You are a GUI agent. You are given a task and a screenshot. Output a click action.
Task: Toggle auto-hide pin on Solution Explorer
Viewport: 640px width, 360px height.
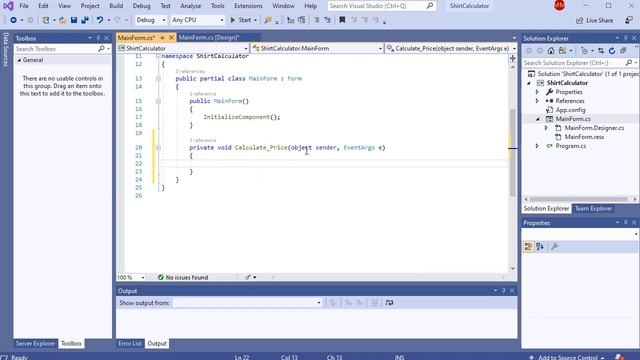(625, 38)
